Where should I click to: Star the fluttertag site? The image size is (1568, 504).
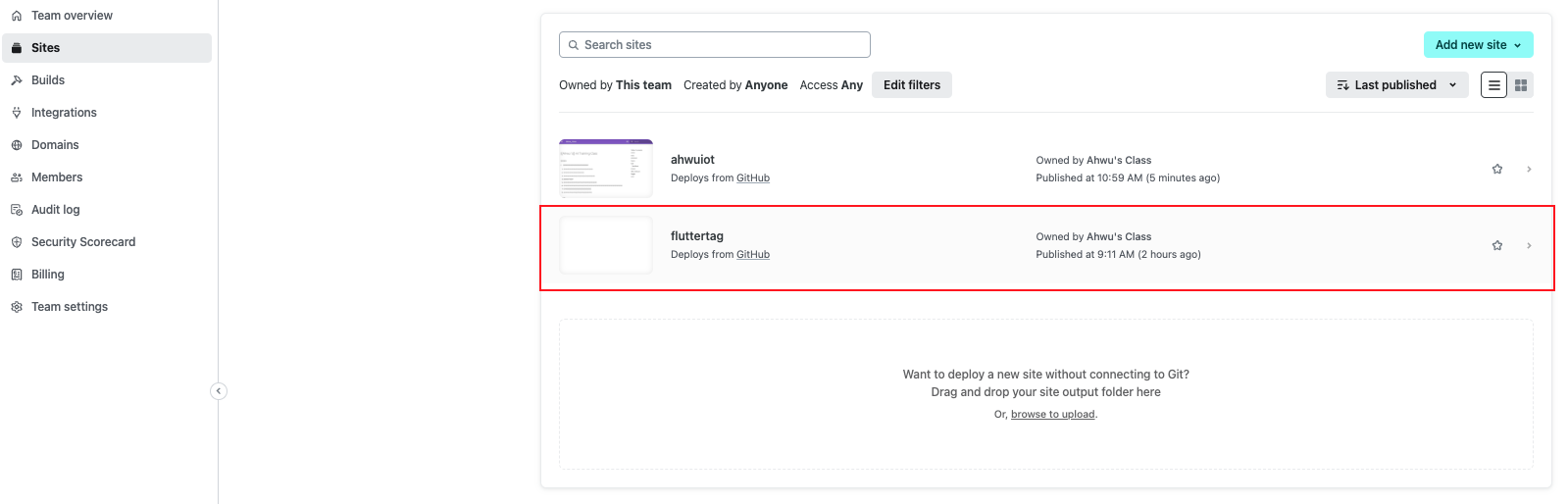tap(1497, 245)
